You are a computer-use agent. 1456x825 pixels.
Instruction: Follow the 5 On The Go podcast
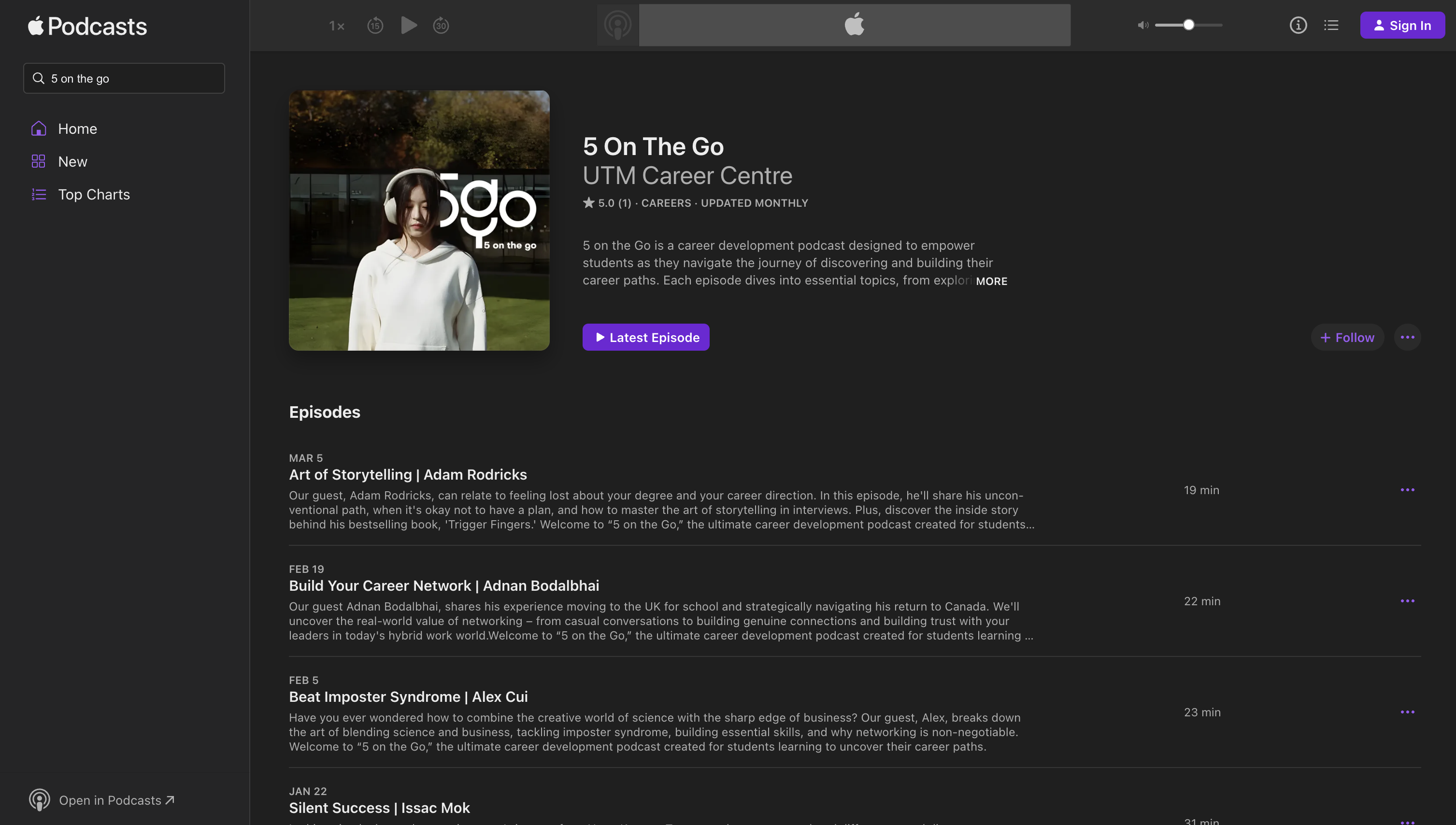[1347, 338]
